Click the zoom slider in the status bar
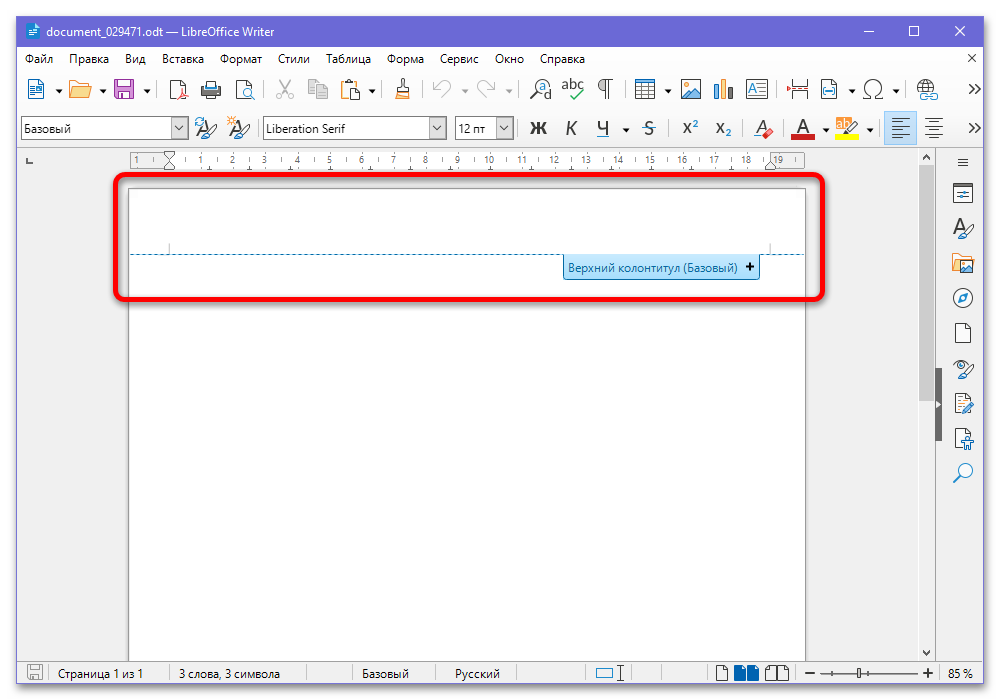Viewport: 1000px width, 700px height. coord(869,673)
